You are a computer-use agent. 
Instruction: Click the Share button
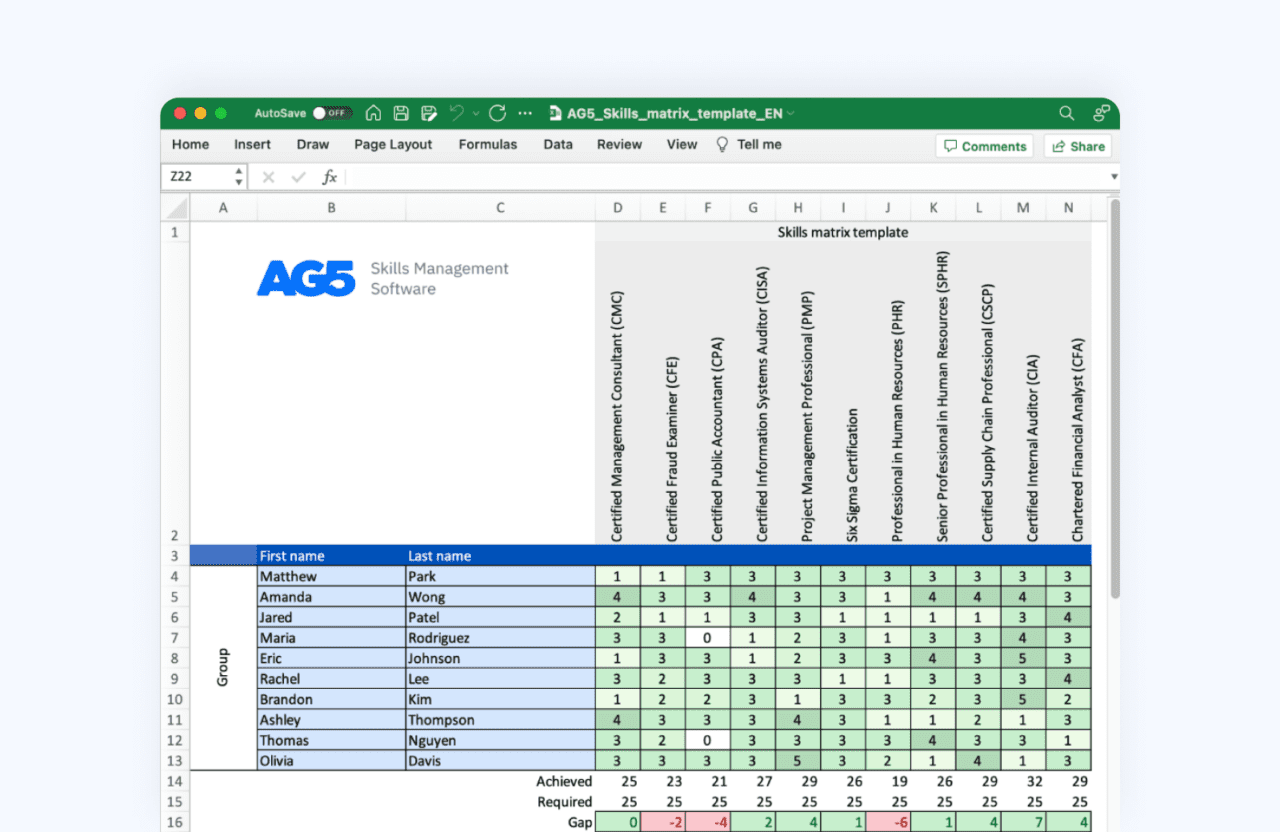click(x=1078, y=146)
